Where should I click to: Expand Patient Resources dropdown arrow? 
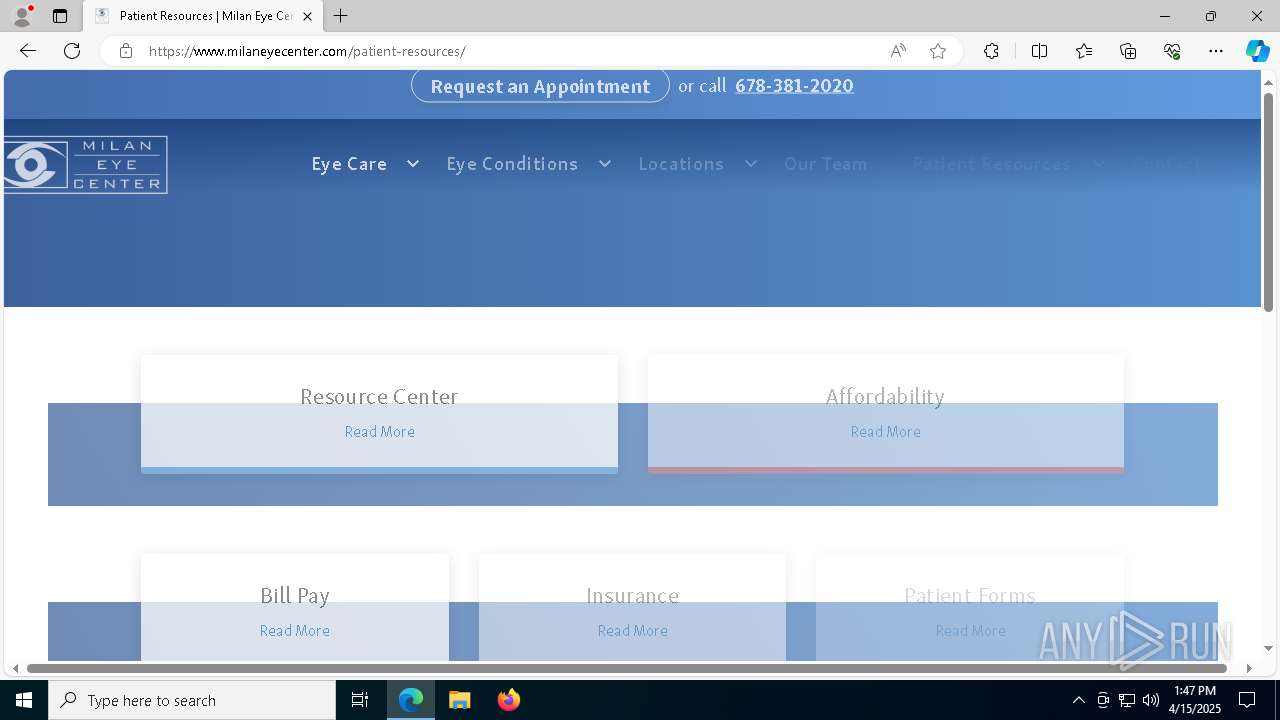point(1098,164)
